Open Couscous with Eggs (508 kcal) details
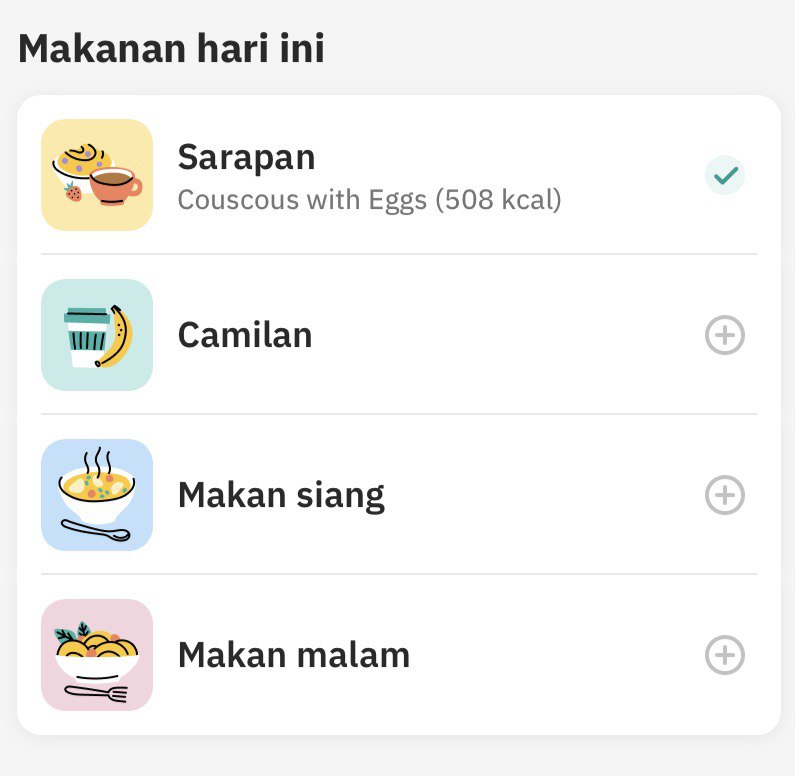Viewport: 795px width, 776px height. point(370,200)
